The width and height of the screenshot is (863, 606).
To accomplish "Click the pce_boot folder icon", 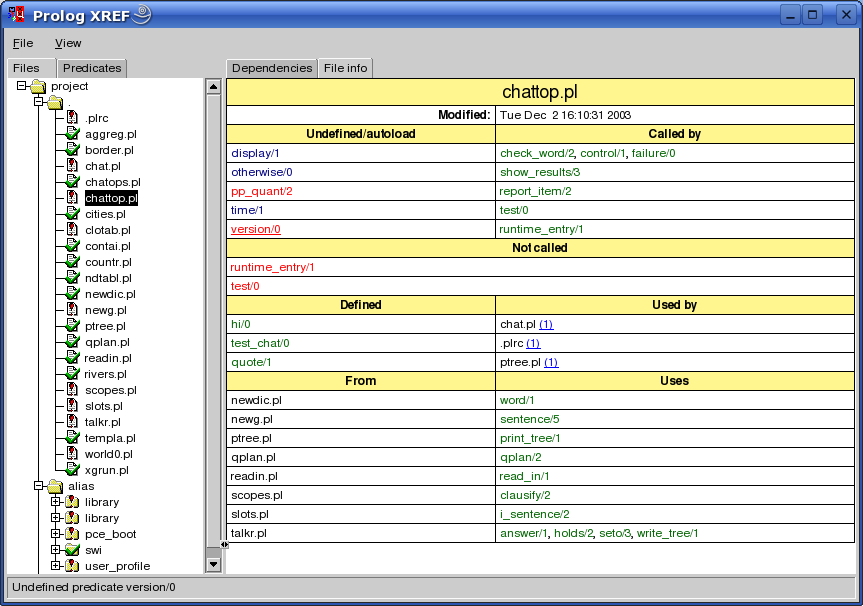I will 72,534.
